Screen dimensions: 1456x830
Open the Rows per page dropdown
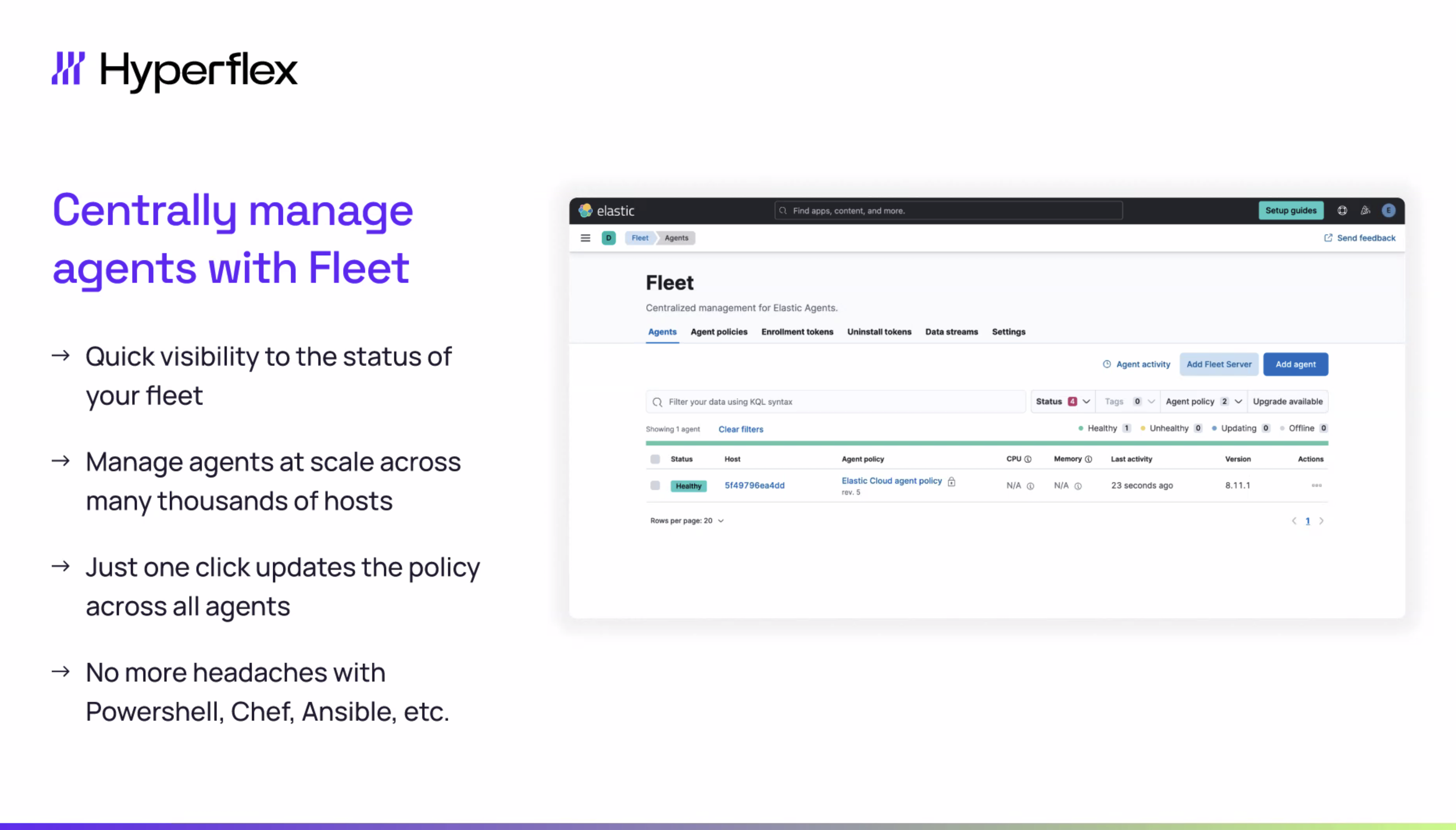686,520
